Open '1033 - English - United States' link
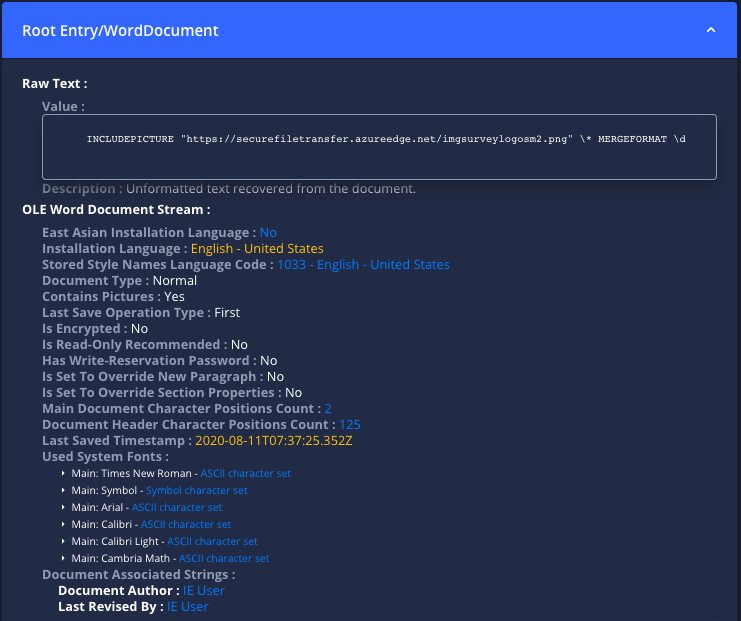Screen dimensions: 741x621 363,265
